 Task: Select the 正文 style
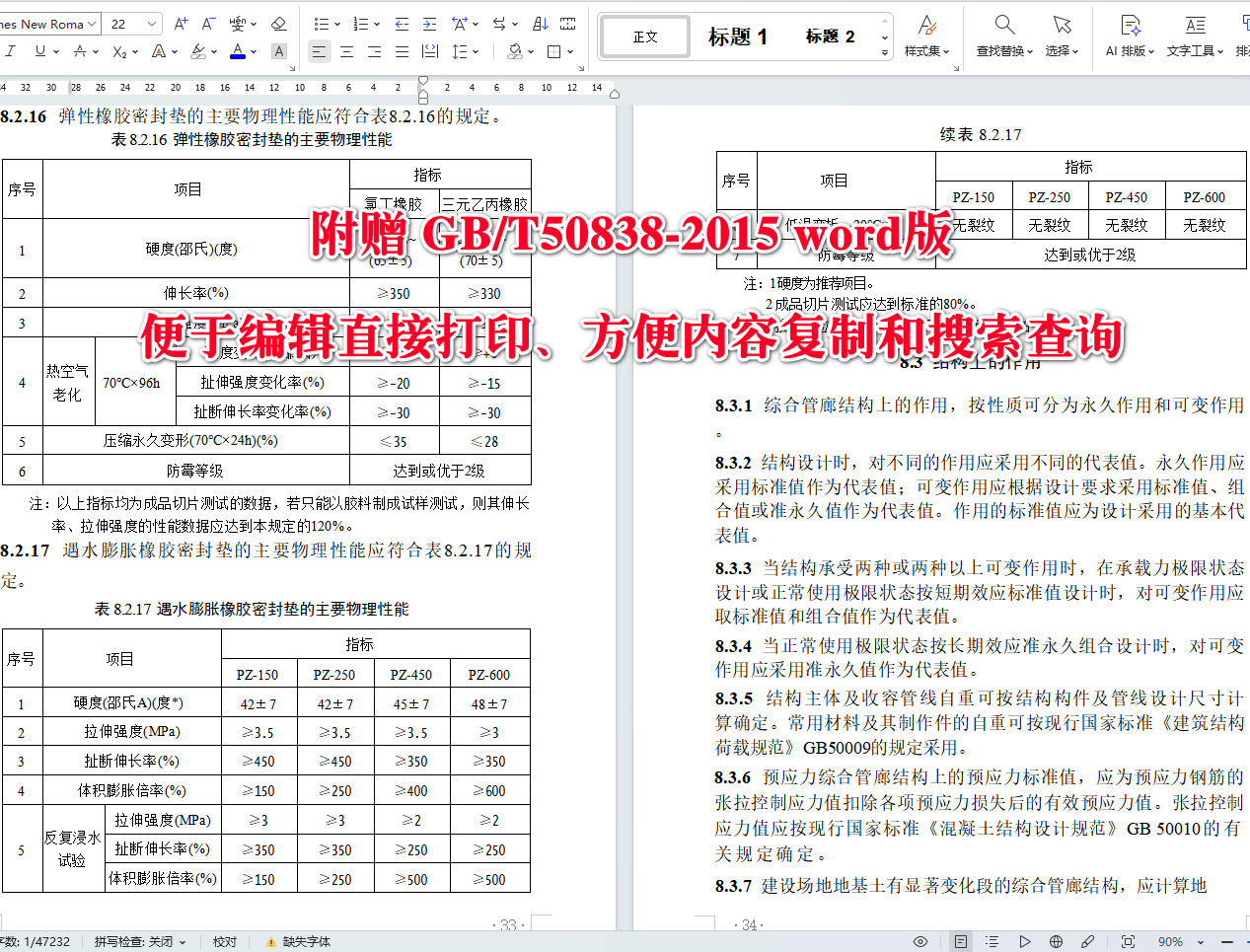pyautogui.click(x=644, y=36)
